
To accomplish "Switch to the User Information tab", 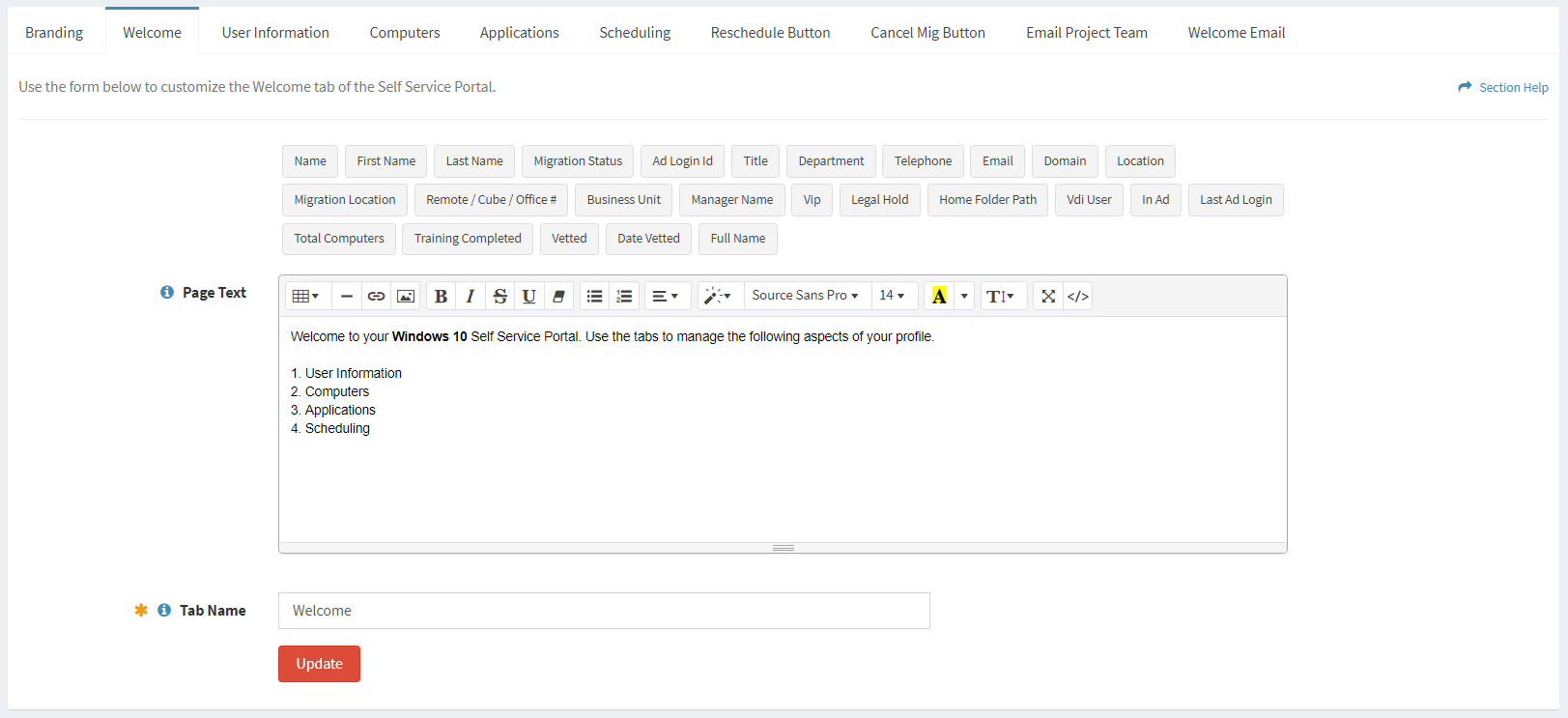I will pyautogui.click(x=275, y=32).
